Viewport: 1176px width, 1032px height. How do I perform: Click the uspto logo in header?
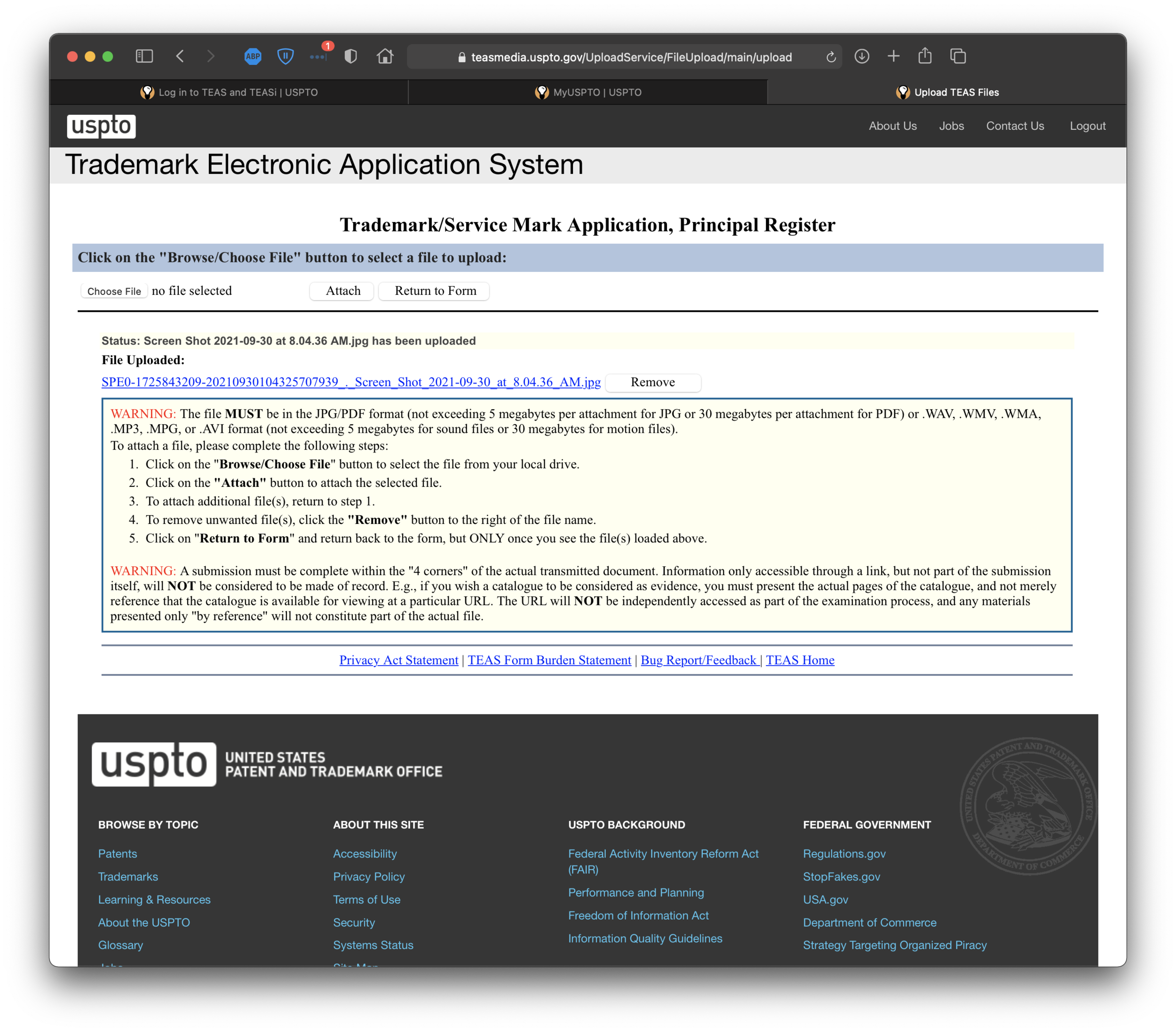[101, 126]
